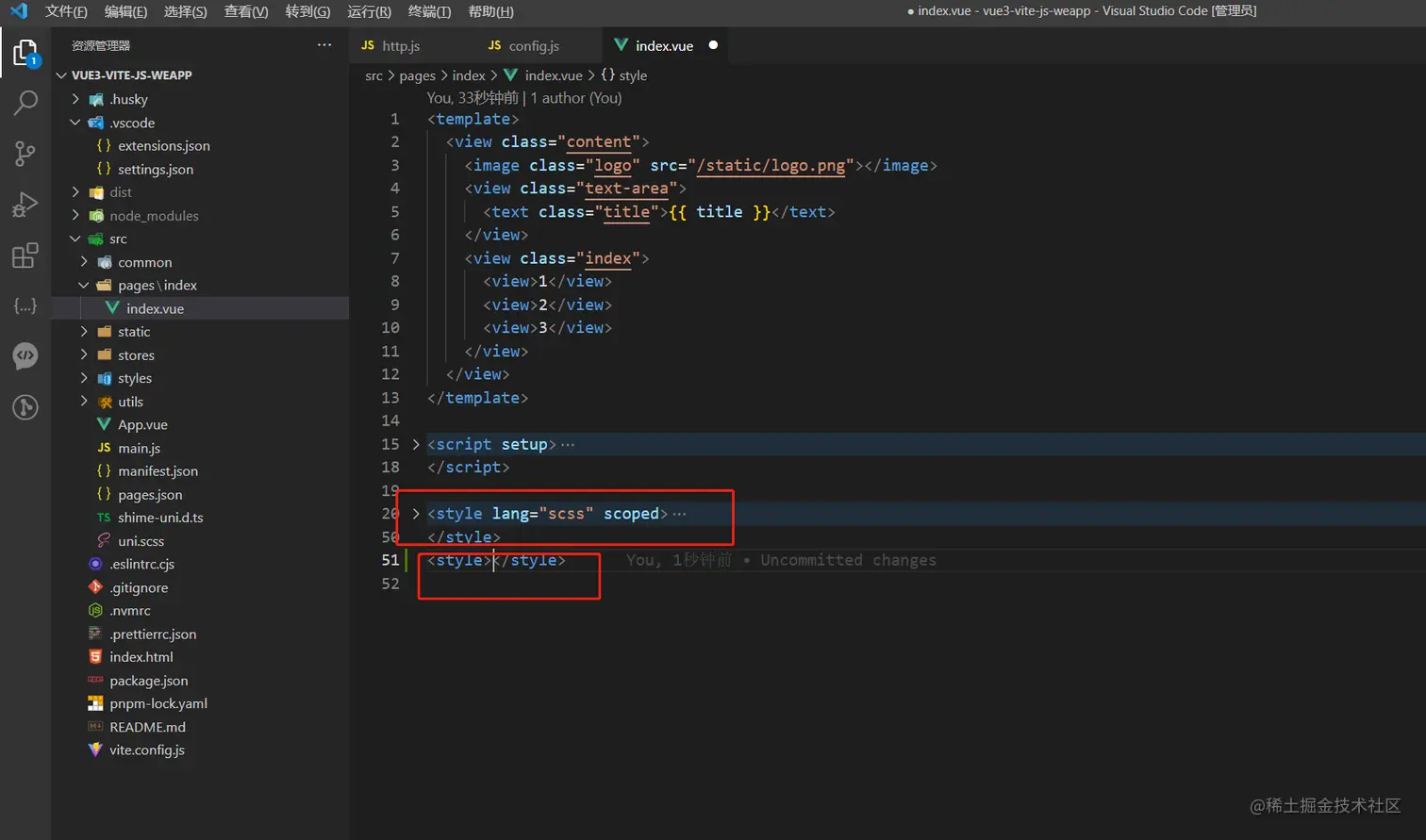Image resolution: width=1426 pixels, height=840 pixels.
Task: Open the Source Control view icon
Action: 25,154
